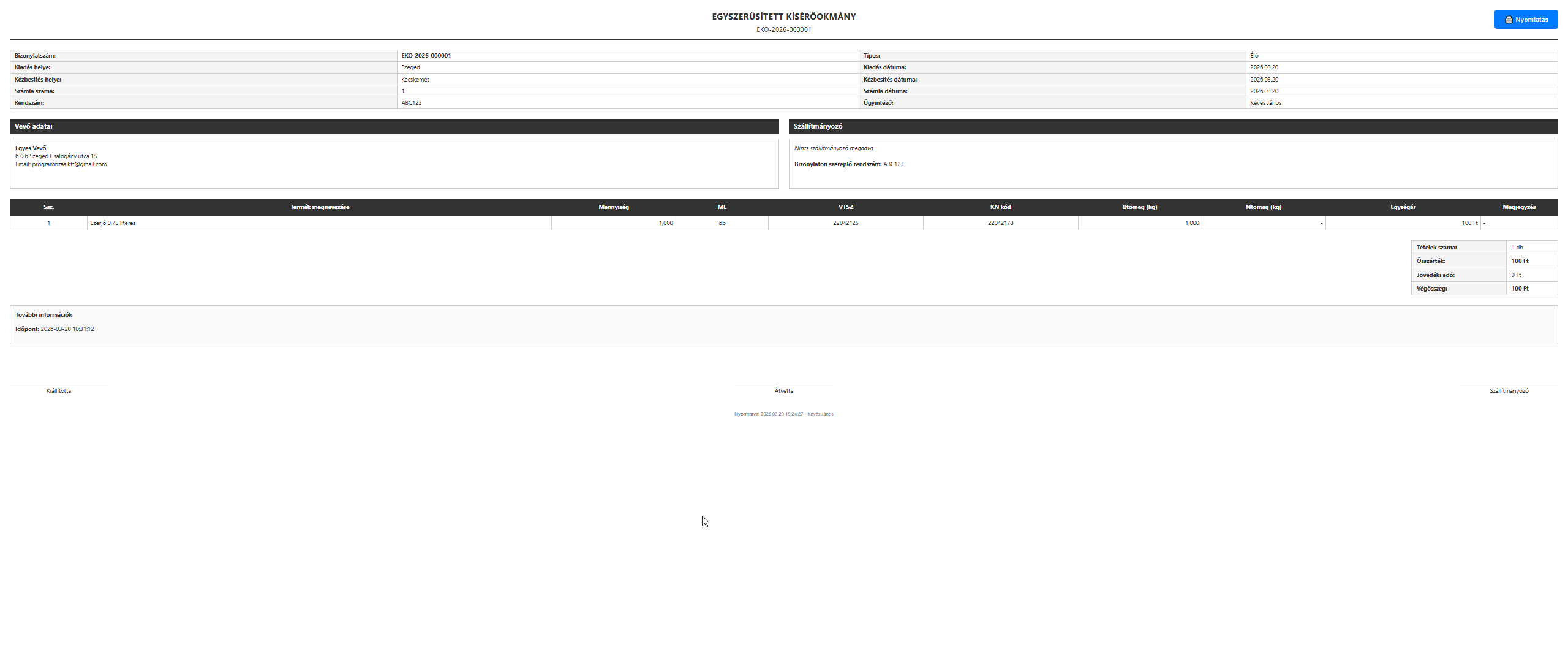Click the KN kód column header
This screenshot has height=662, width=1568.
[x=1000, y=207]
